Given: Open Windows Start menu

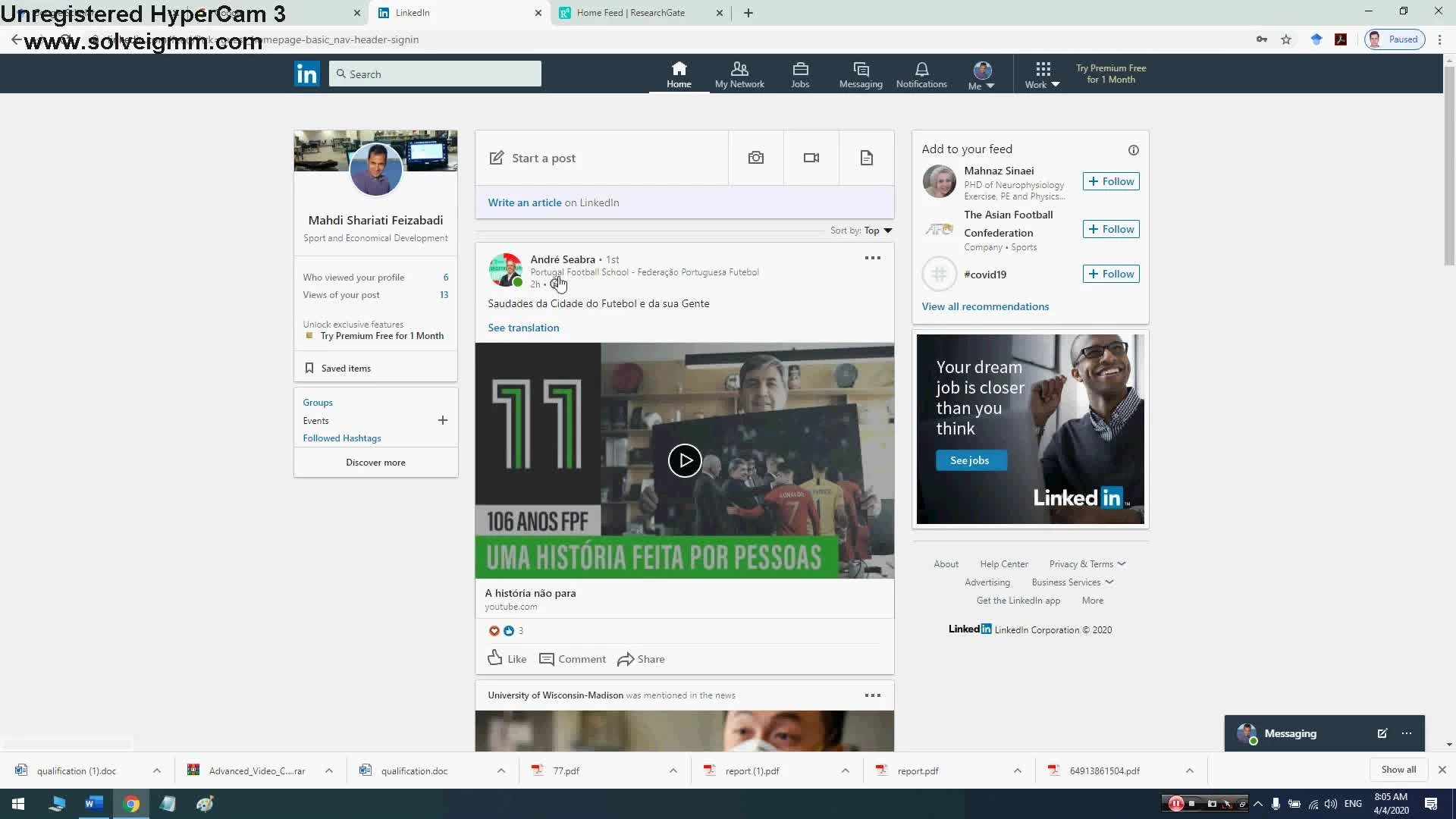Looking at the screenshot, I should (x=18, y=804).
